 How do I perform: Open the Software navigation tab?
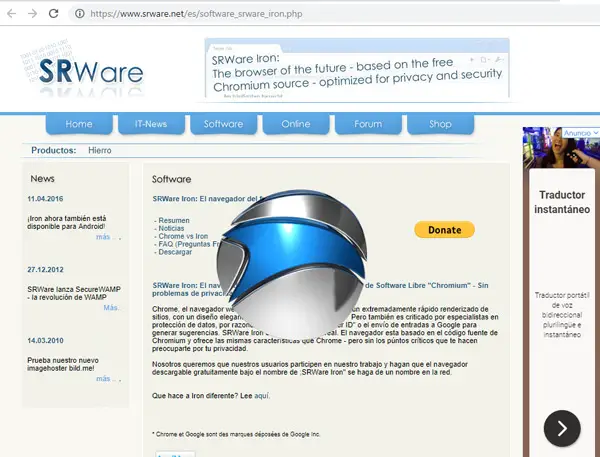[x=223, y=124]
